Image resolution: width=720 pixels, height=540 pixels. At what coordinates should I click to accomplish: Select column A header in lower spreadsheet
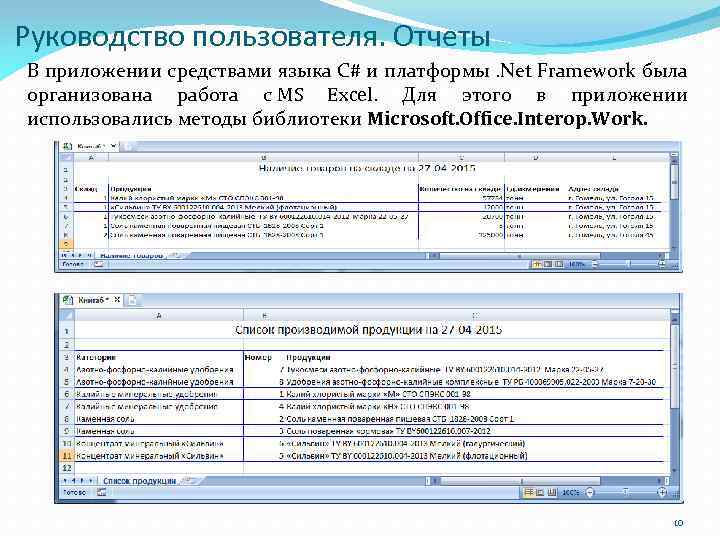coord(159,316)
